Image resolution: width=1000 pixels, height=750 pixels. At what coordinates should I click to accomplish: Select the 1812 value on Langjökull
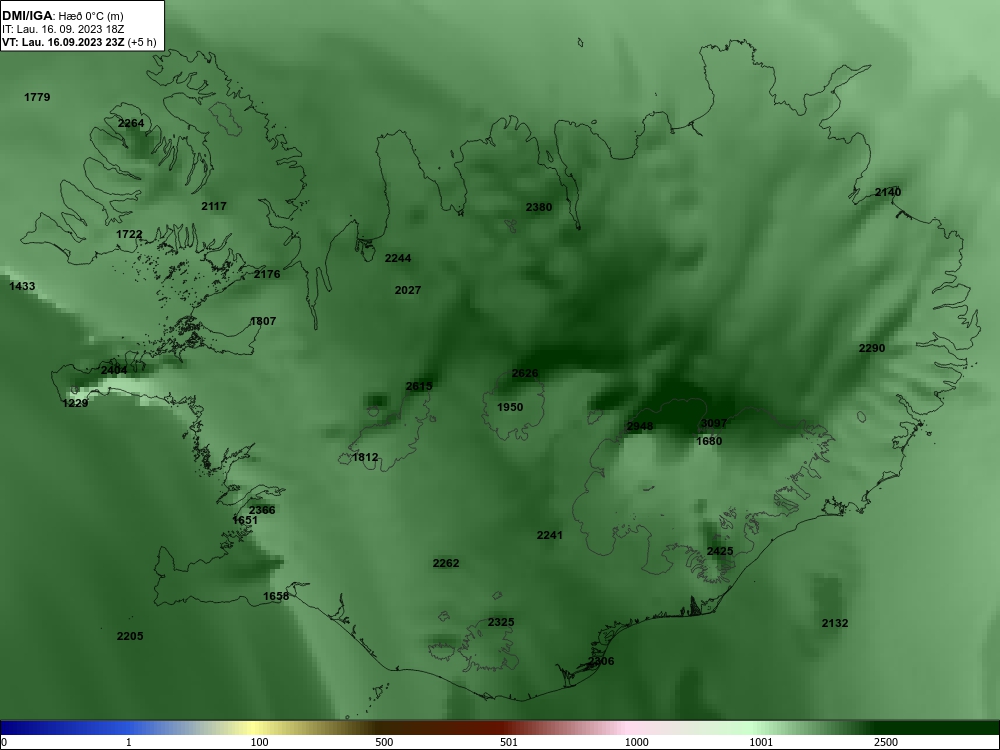tap(365, 457)
